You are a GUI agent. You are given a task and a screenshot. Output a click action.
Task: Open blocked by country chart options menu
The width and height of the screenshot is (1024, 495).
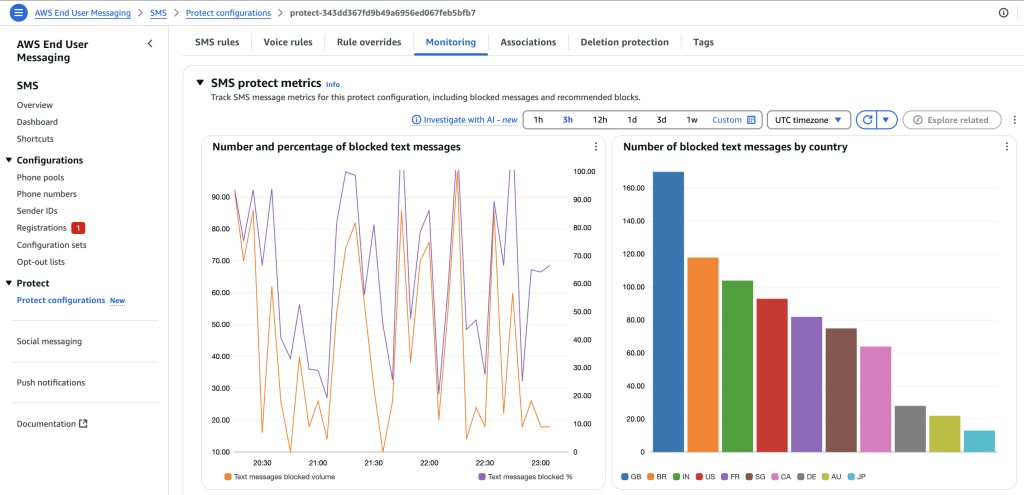click(1006, 147)
